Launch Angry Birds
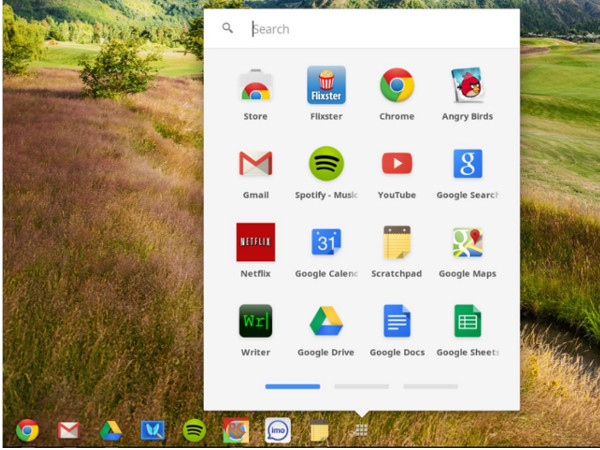Viewport: 600px width, 450px height. point(468,85)
